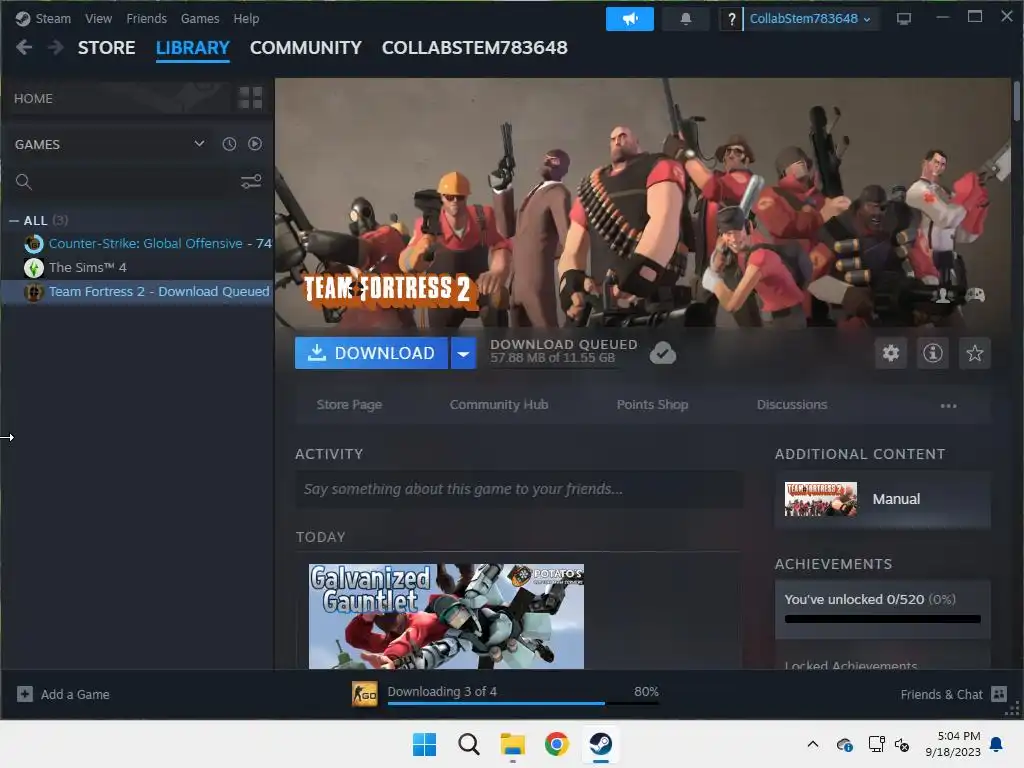Open Team Fortress 2 manage gear
The width and height of the screenshot is (1024, 768).
(x=891, y=353)
